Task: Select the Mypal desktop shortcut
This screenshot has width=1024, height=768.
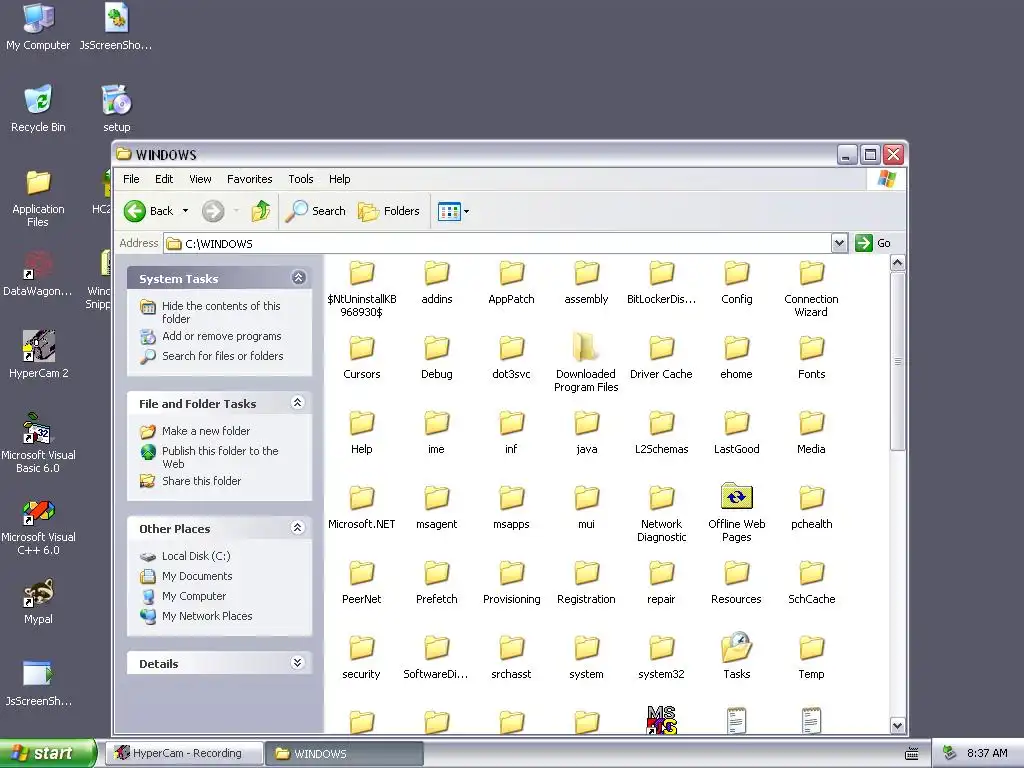Action: click(x=38, y=601)
